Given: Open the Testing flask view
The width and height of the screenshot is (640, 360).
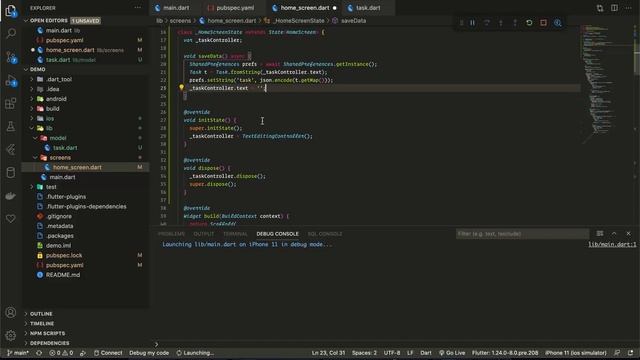Looking at the screenshot, I should pos(11,126).
